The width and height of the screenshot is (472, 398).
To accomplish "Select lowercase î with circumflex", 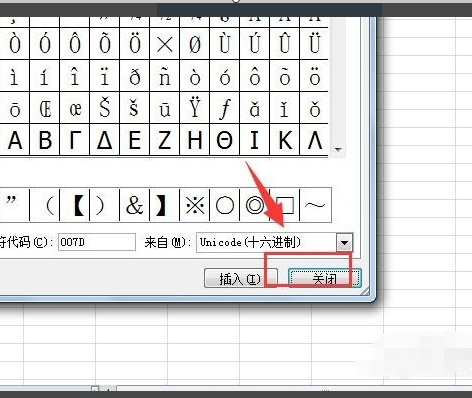I will click(x=75, y=76).
